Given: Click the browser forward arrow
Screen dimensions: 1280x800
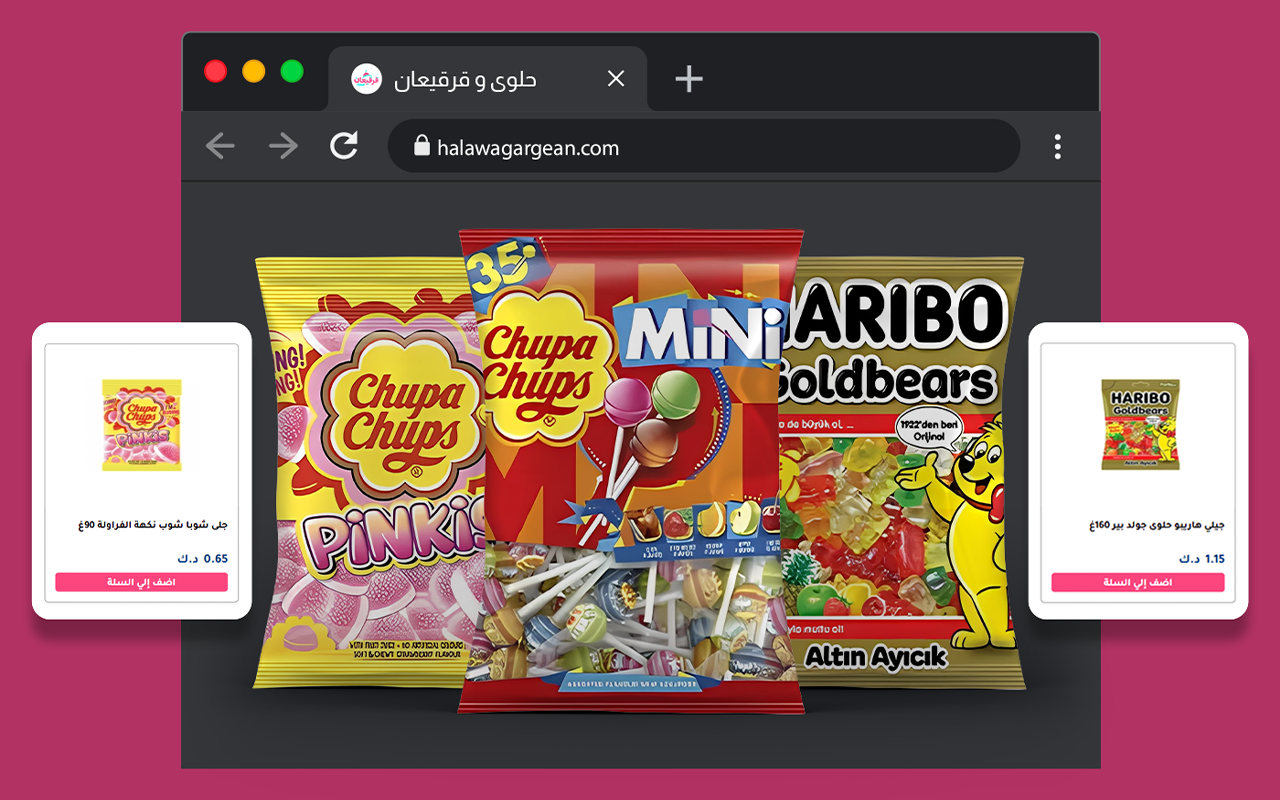Looking at the screenshot, I should pyautogui.click(x=283, y=147).
